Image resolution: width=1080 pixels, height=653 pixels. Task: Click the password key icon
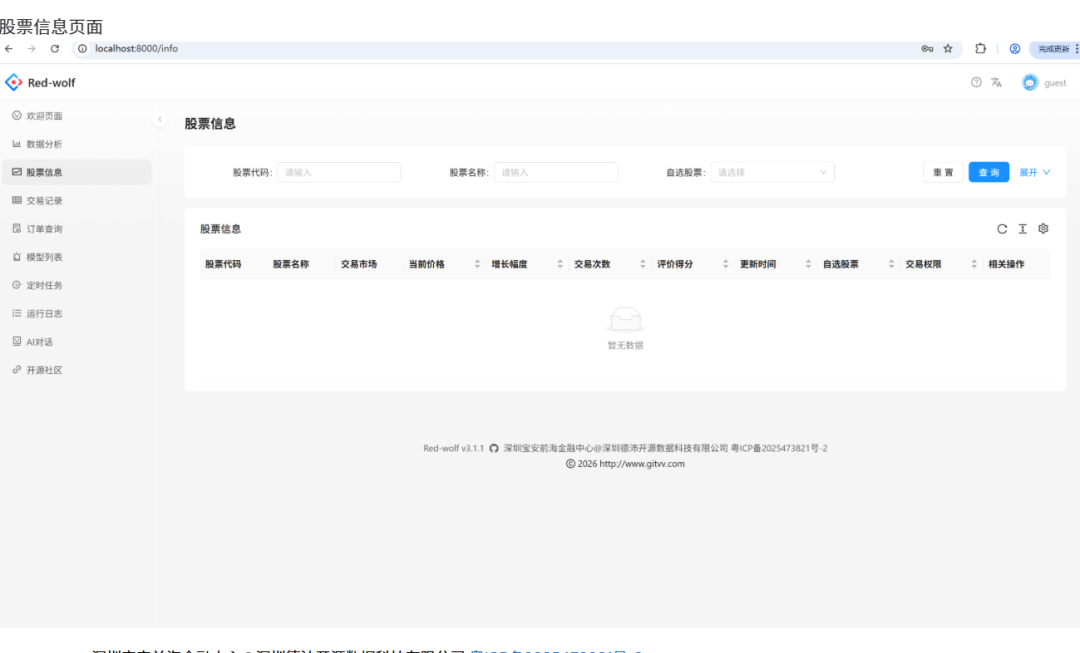927,49
